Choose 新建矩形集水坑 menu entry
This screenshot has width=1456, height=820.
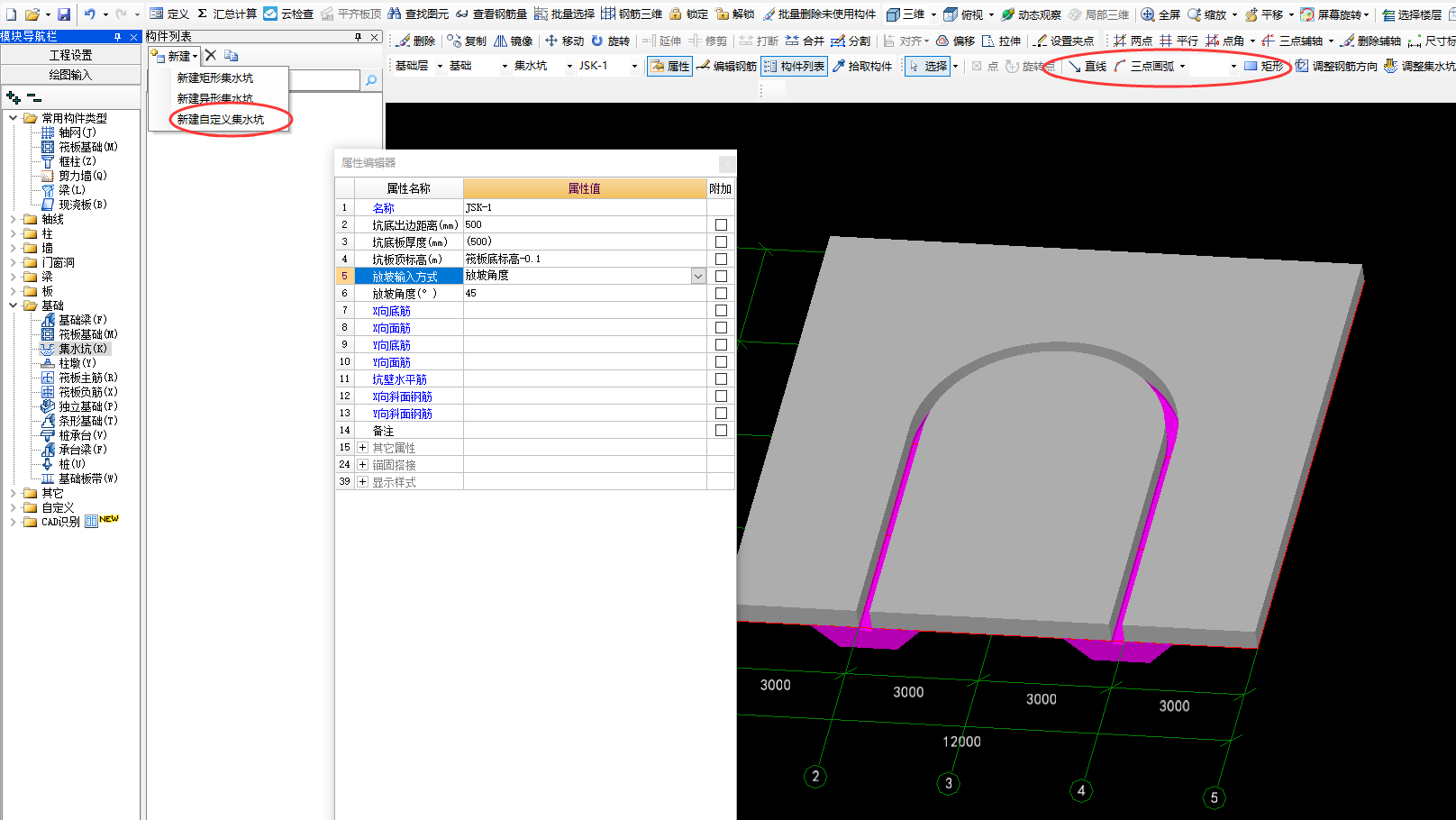pyautogui.click(x=214, y=78)
